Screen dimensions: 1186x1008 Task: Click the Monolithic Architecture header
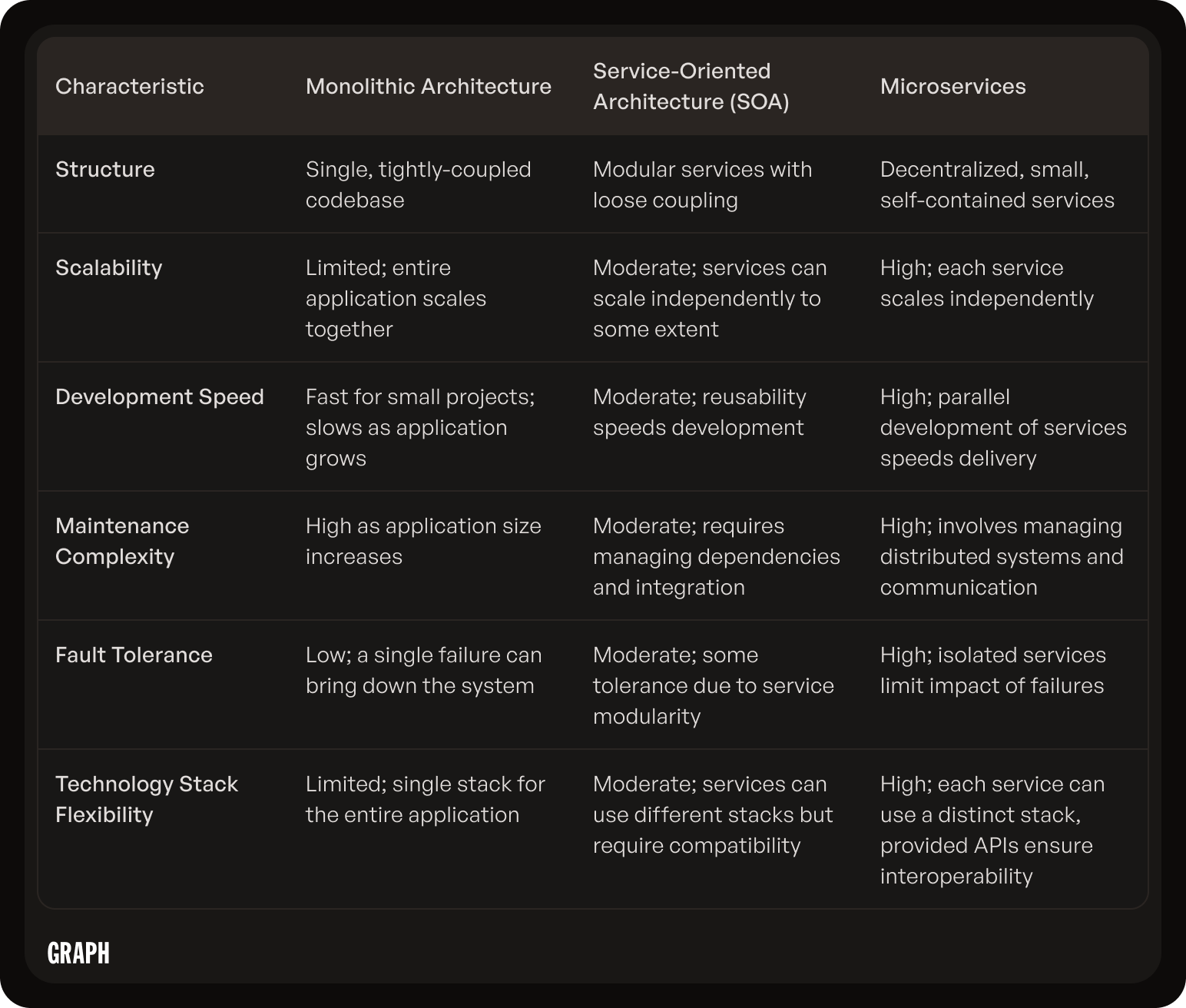429,86
